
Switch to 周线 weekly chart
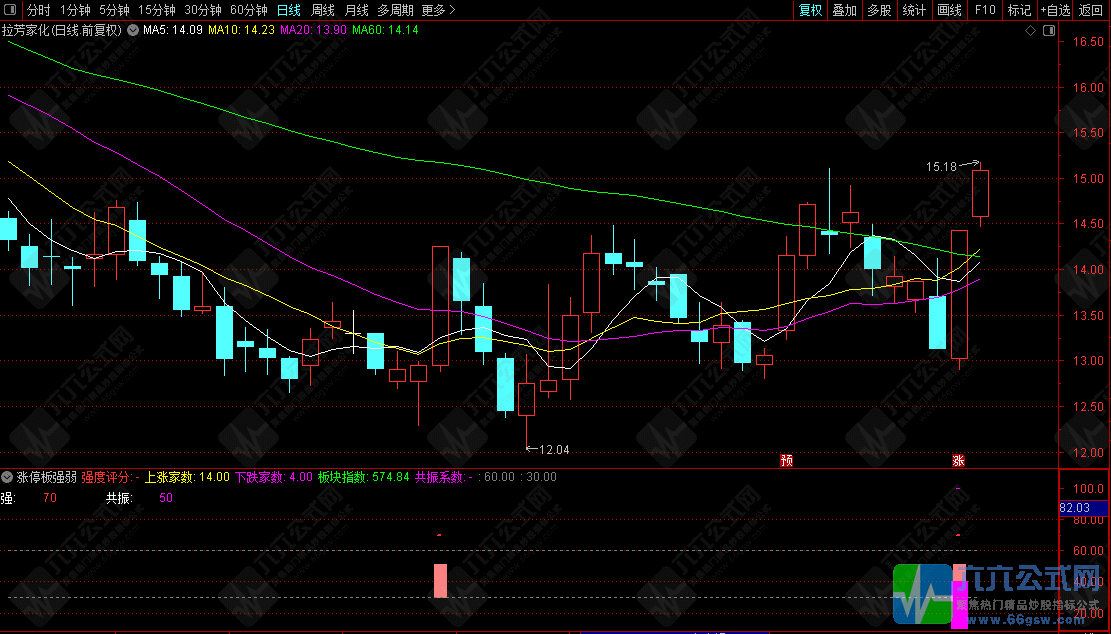coord(323,10)
